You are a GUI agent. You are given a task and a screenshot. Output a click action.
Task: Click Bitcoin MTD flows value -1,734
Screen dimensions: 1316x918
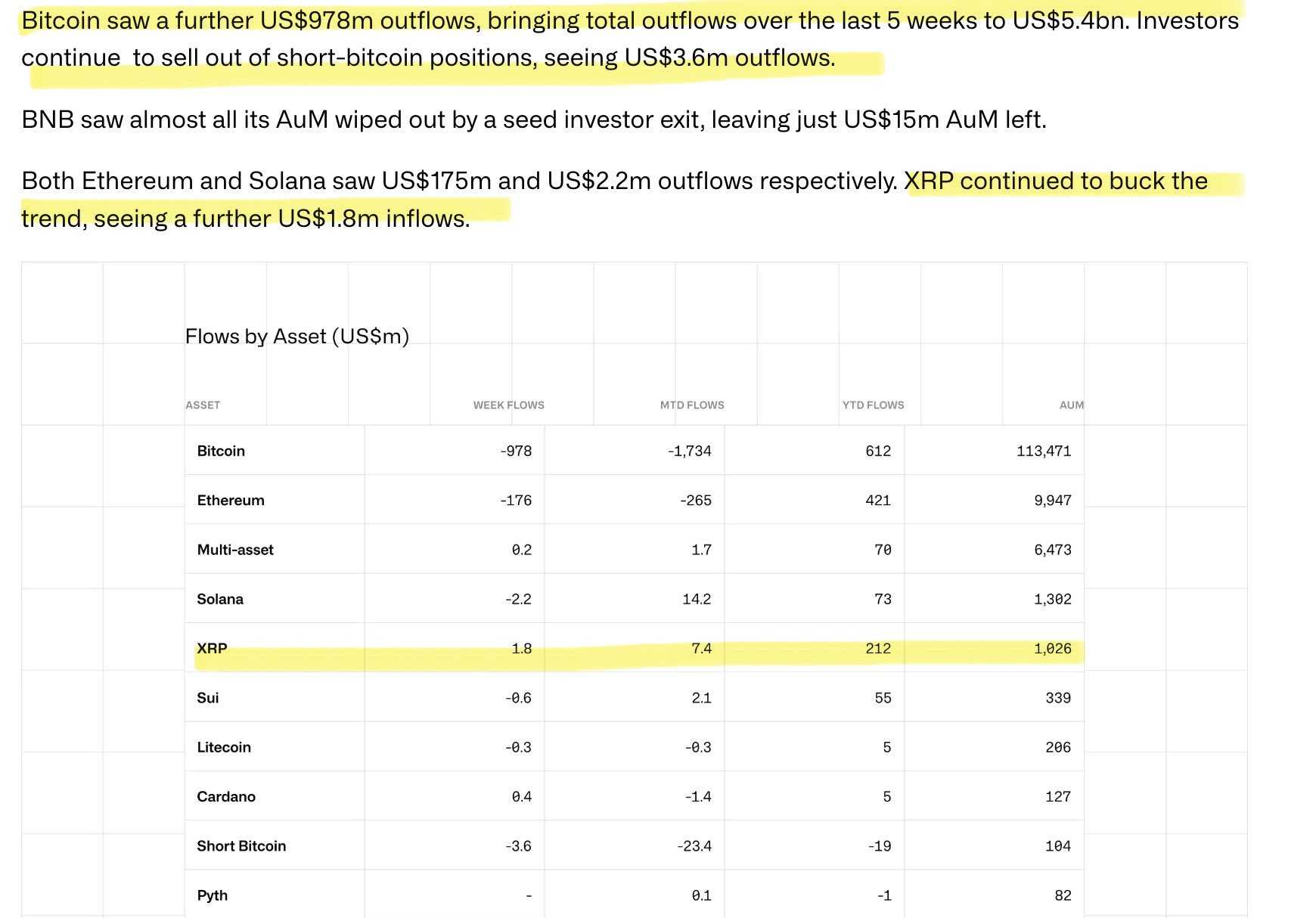pyautogui.click(x=690, y=451)
